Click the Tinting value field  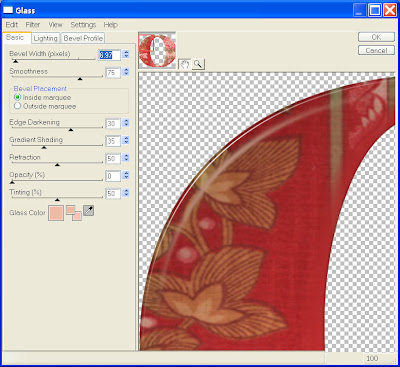click(x=113, y=193)
